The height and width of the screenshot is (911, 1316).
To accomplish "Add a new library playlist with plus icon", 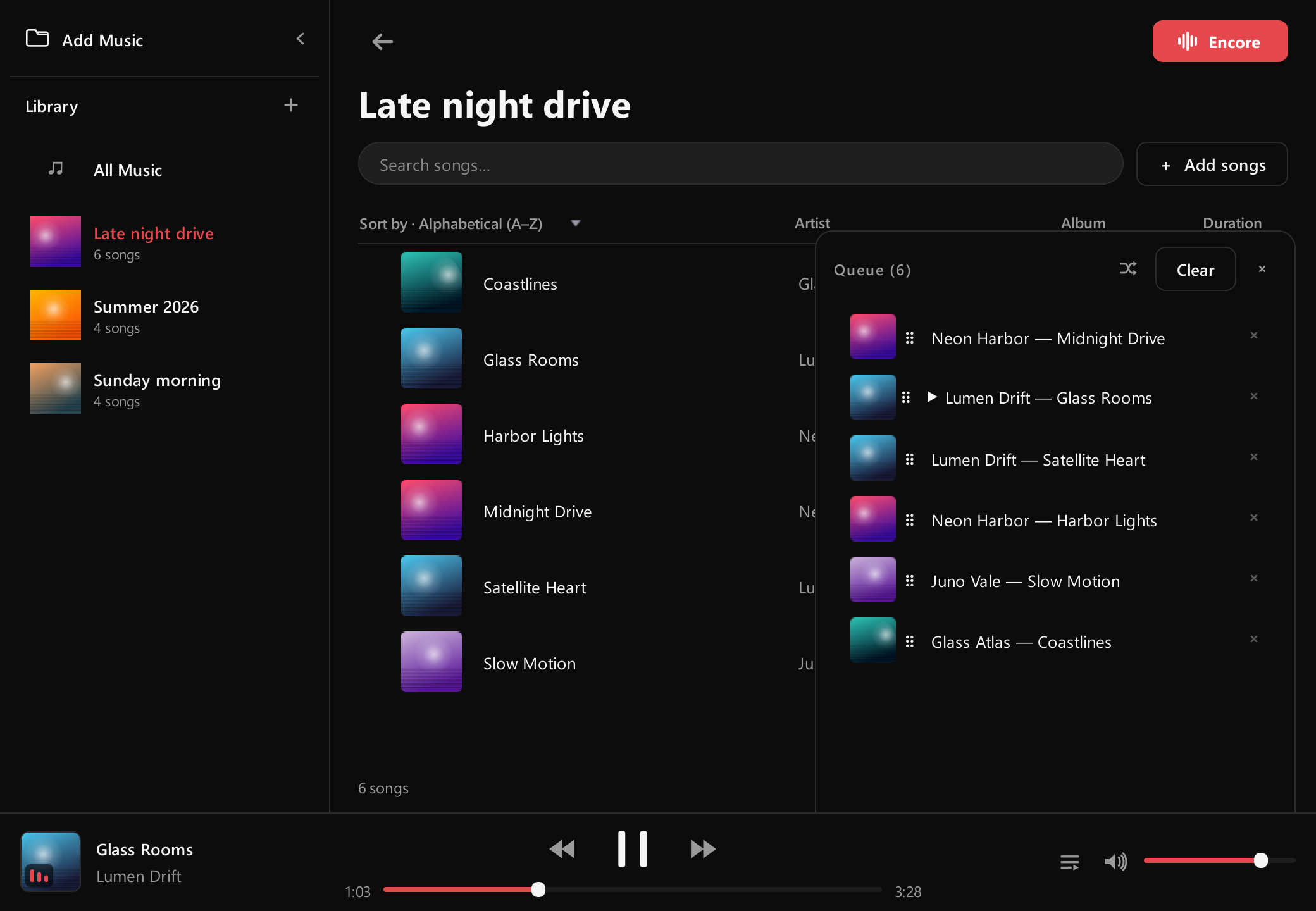I will pos(291,105).
